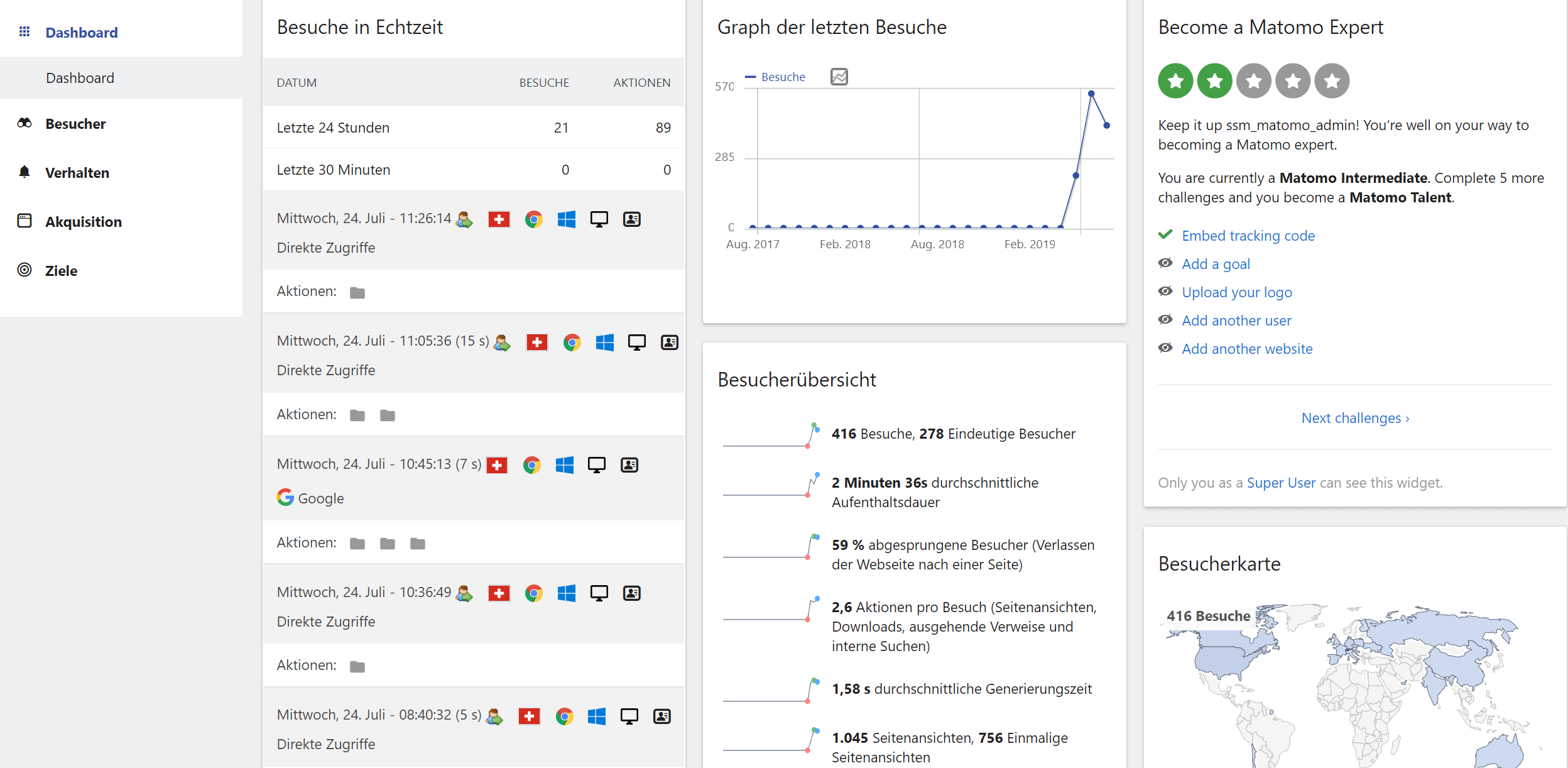
Task: Click the Besucherübersicht widget title
Action: 797,380
